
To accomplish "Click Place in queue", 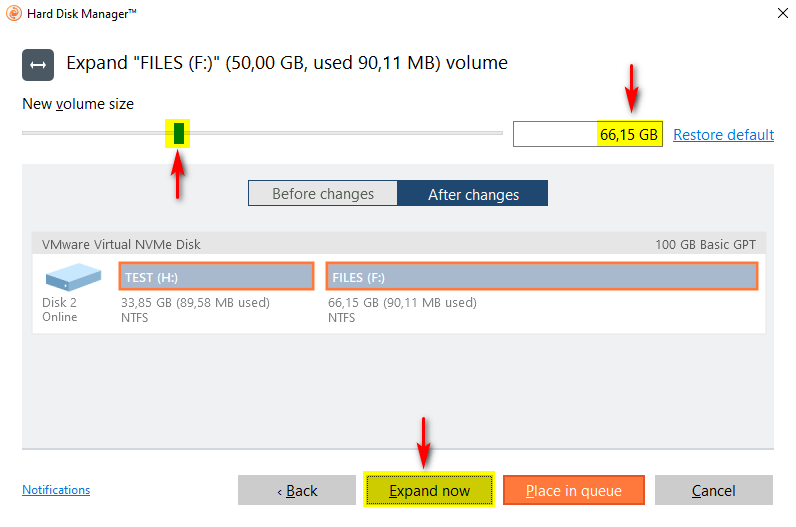I will tap(573, 490).
